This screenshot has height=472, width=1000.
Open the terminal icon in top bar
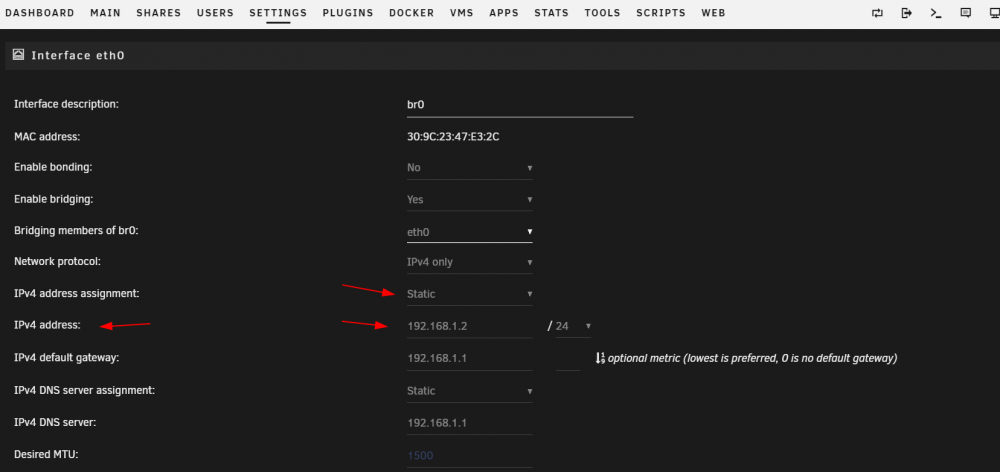[x=936, y=13]
